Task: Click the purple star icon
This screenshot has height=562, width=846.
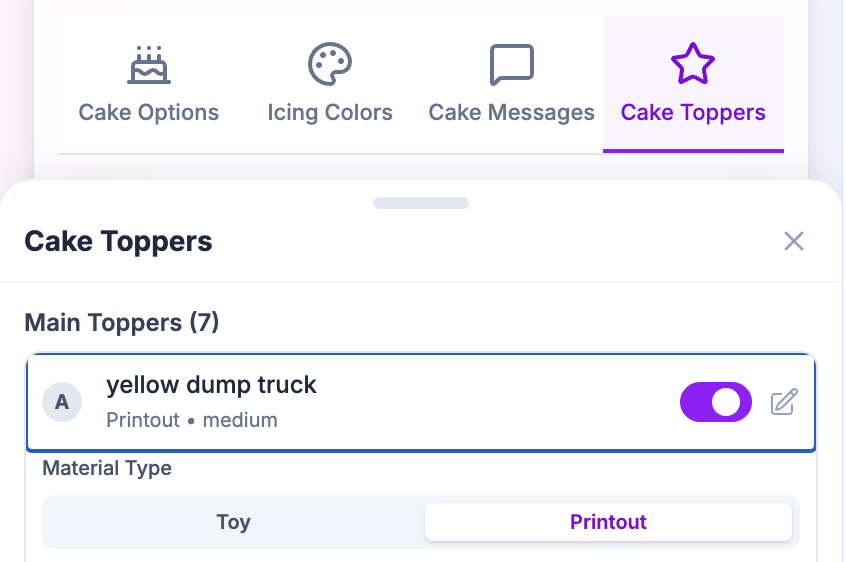Action: point(692,65)
